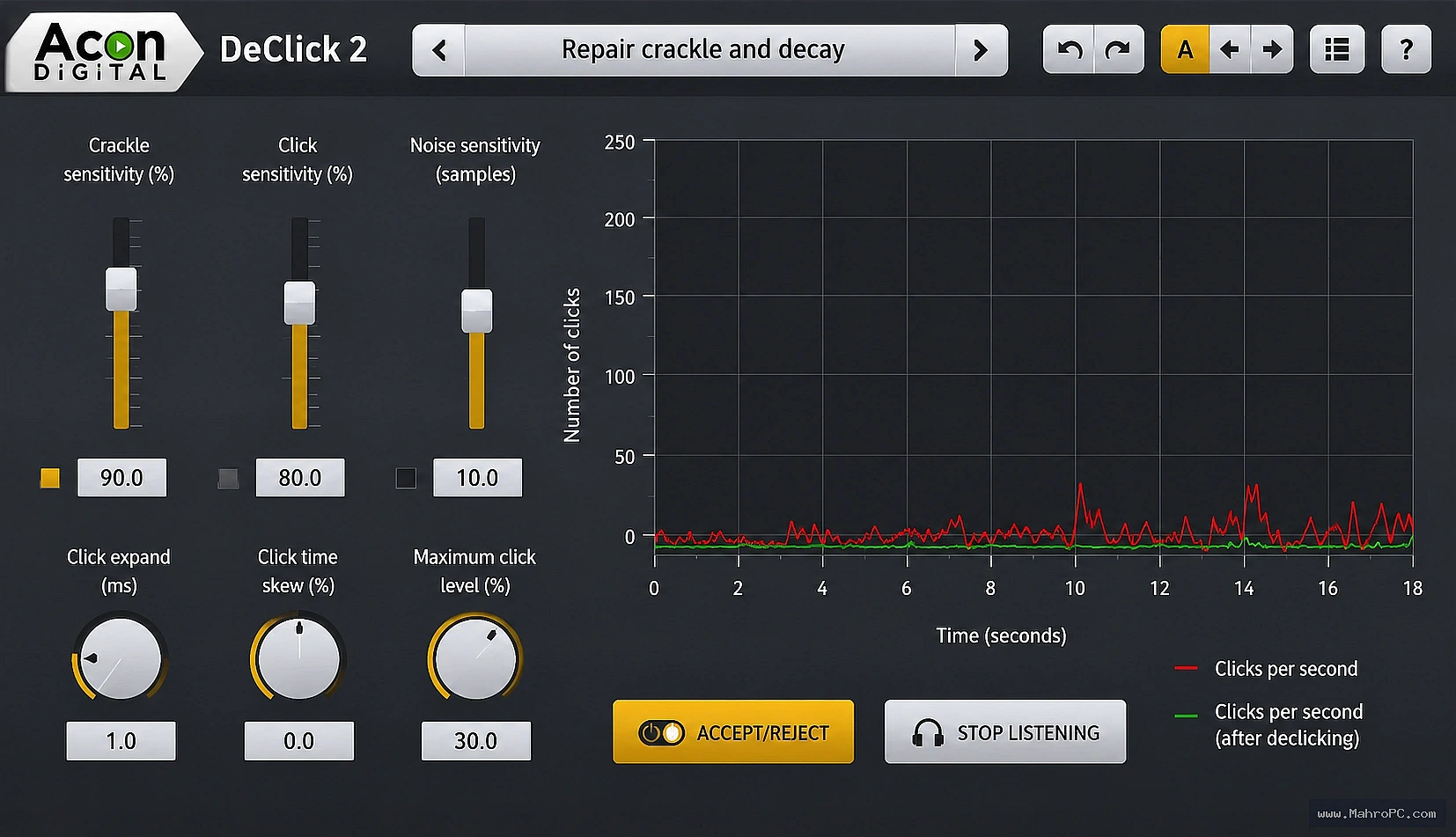1456x837 pixels.
Task: Click the 'Number of clicks' axis label
Action: pyautogui.click(x=572, y=365)
